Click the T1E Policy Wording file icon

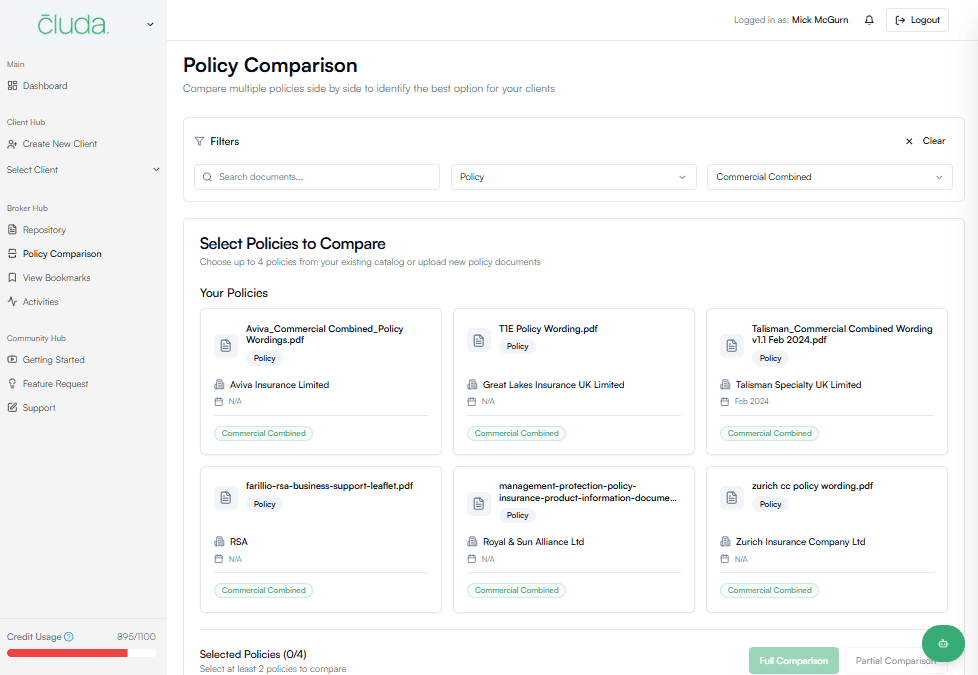(x=478, y=340)
